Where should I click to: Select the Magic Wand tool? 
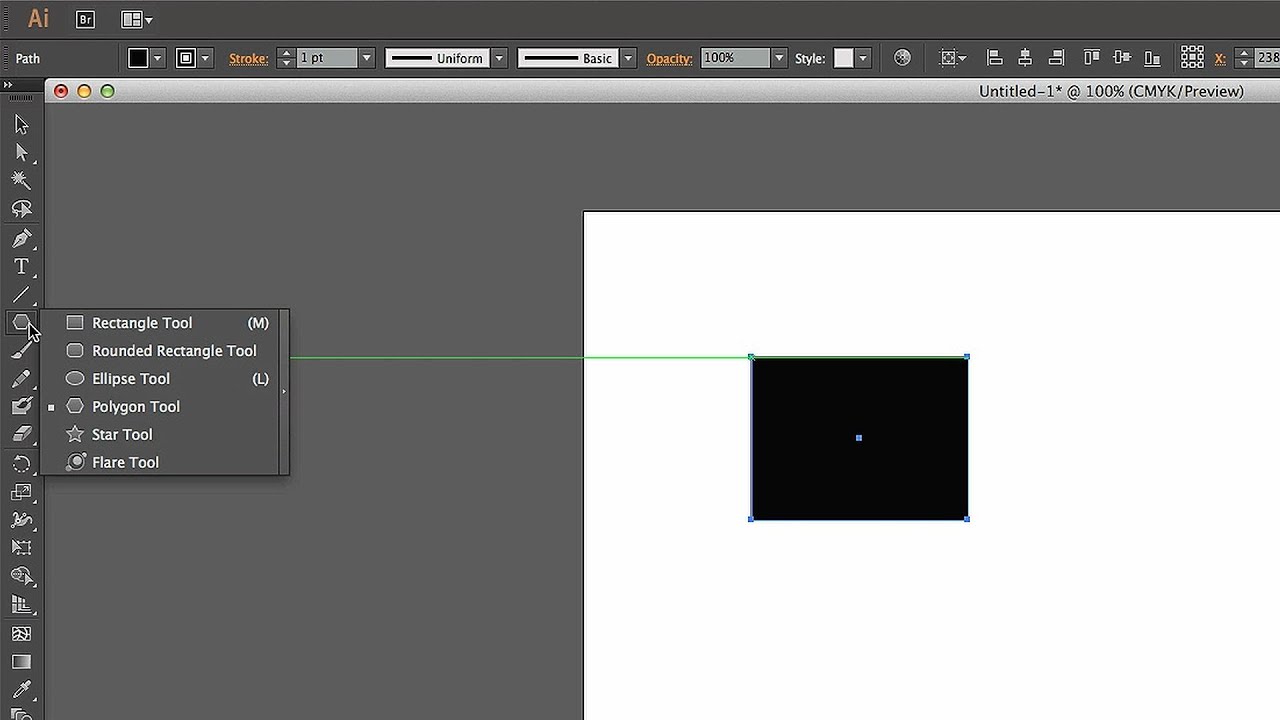pyautogui.click(x=21, y=181)
